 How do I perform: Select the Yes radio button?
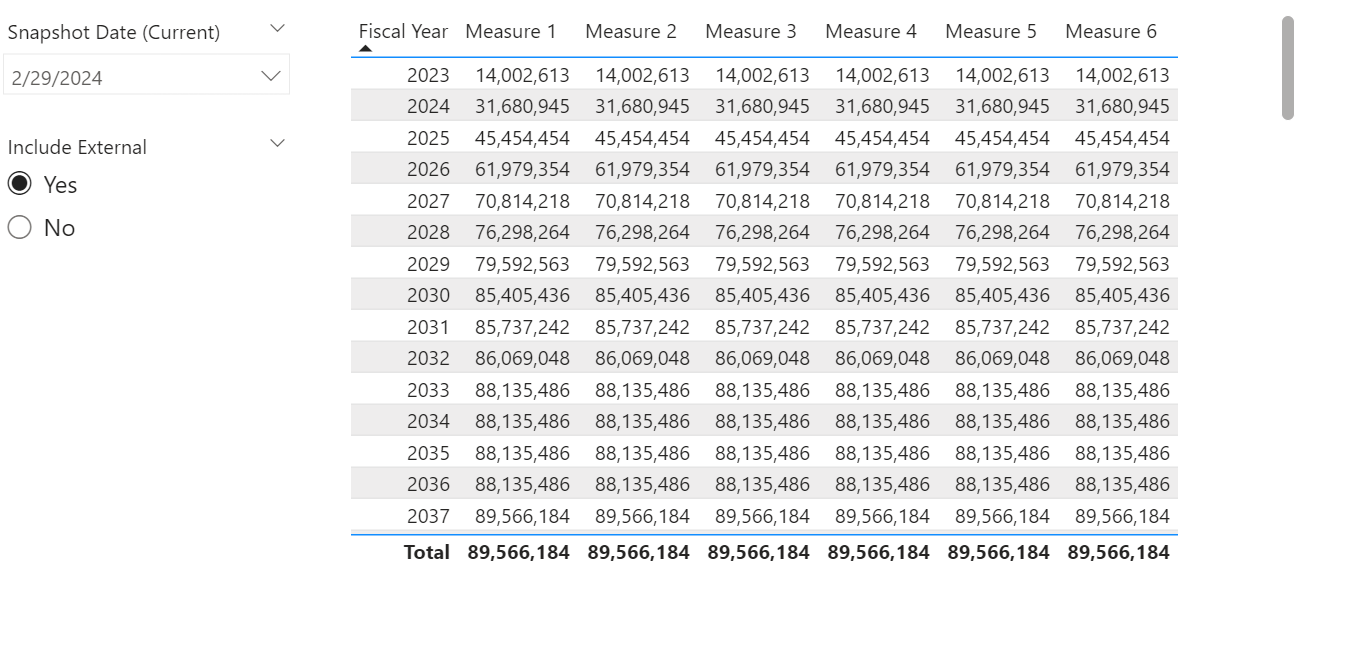(20, 184)
